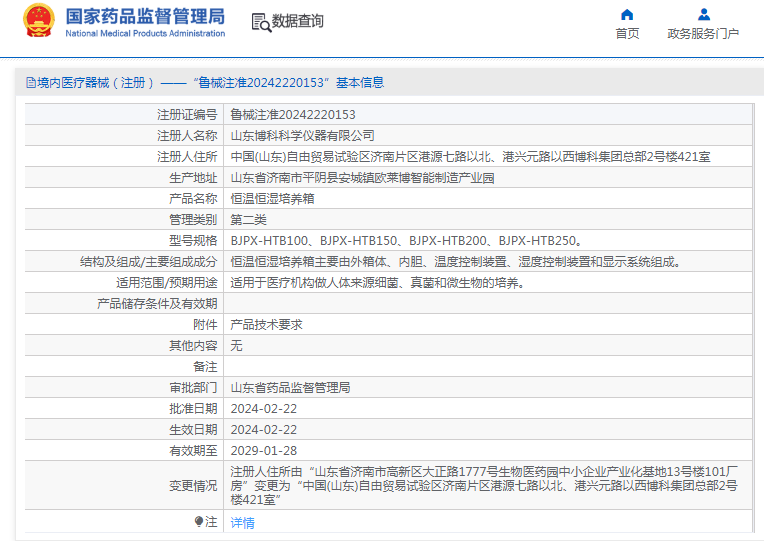Click 批准日期 value 2024-02-22

(x=264, y=408)
